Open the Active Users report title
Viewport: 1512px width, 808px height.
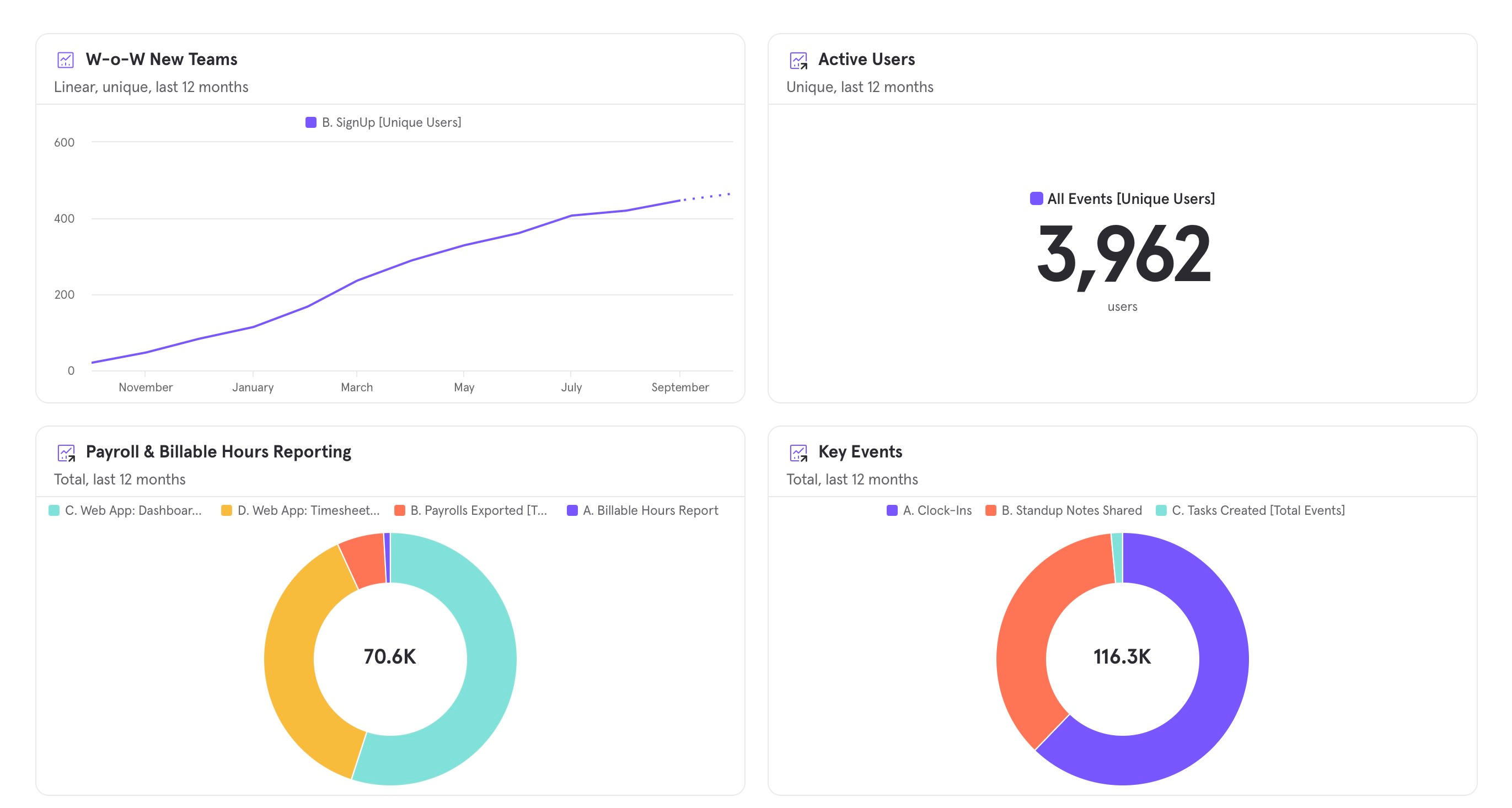tap(866, 60)
